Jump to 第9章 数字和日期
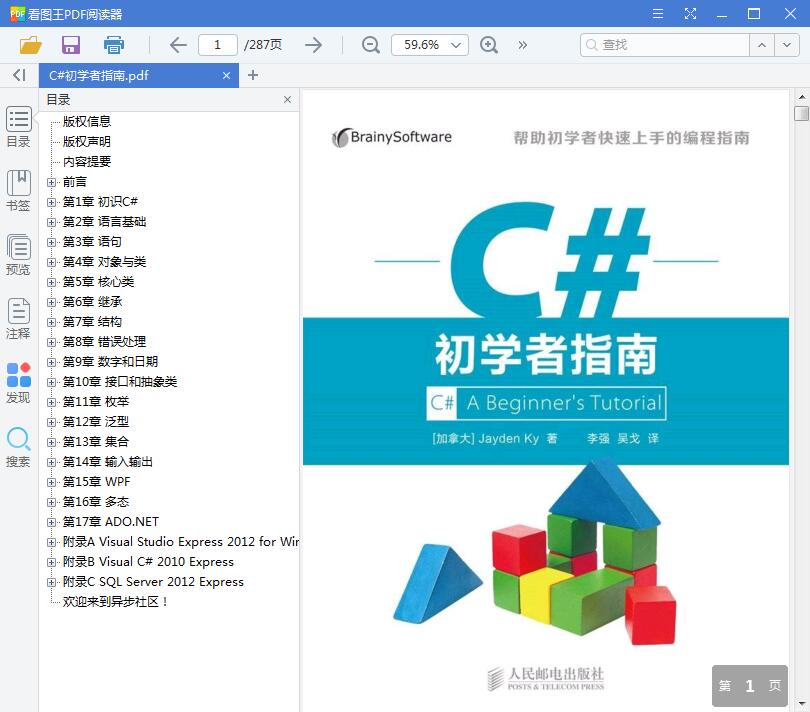The width and height of the screenshot is (810, 712). pos(111,362)
